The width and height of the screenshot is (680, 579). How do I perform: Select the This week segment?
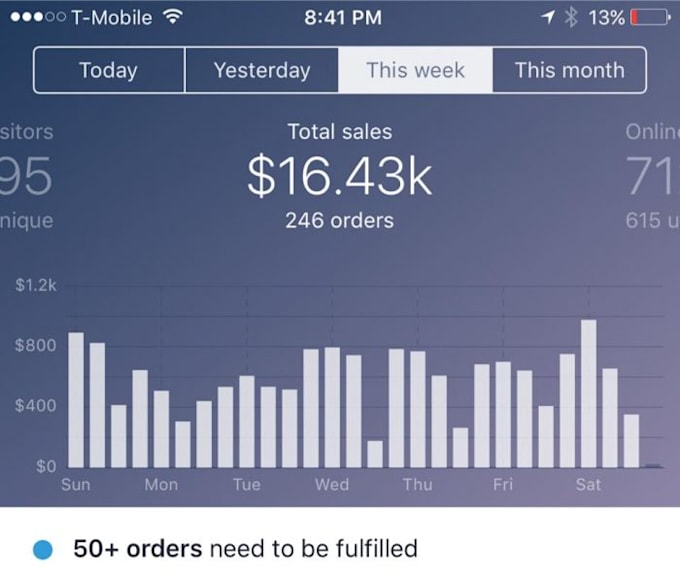pyautogui.click(x=415, y=71)
